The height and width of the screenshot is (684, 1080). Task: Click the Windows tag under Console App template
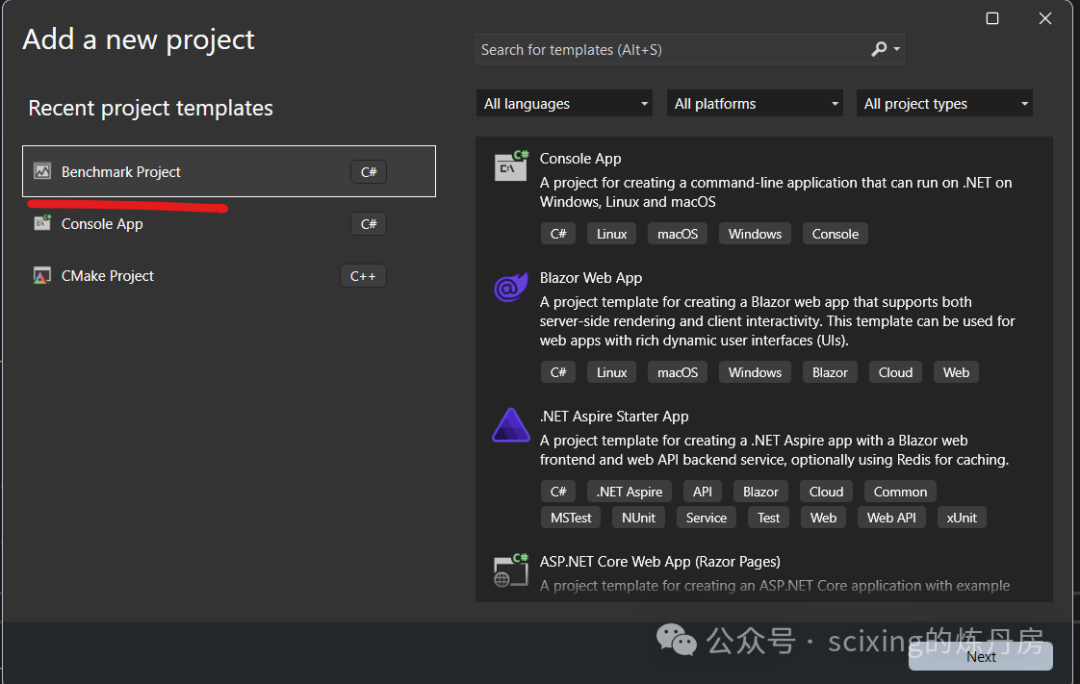pyautogui.click(x=755, y=234)
